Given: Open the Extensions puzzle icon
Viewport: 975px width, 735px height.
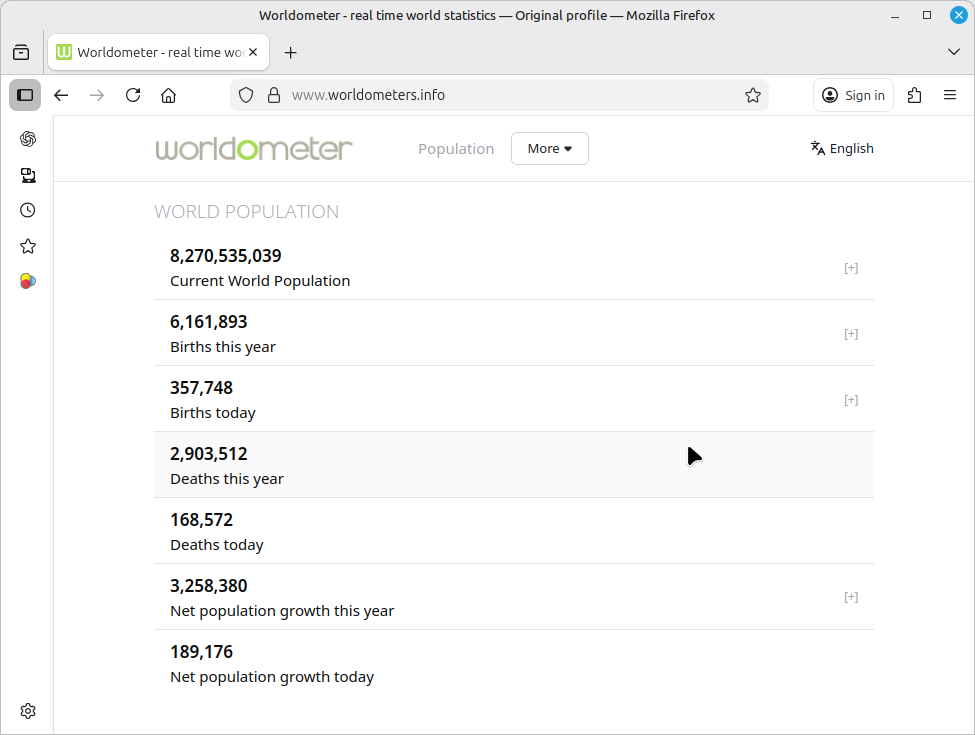Looking at the screenshot, I should click(914, 95).
